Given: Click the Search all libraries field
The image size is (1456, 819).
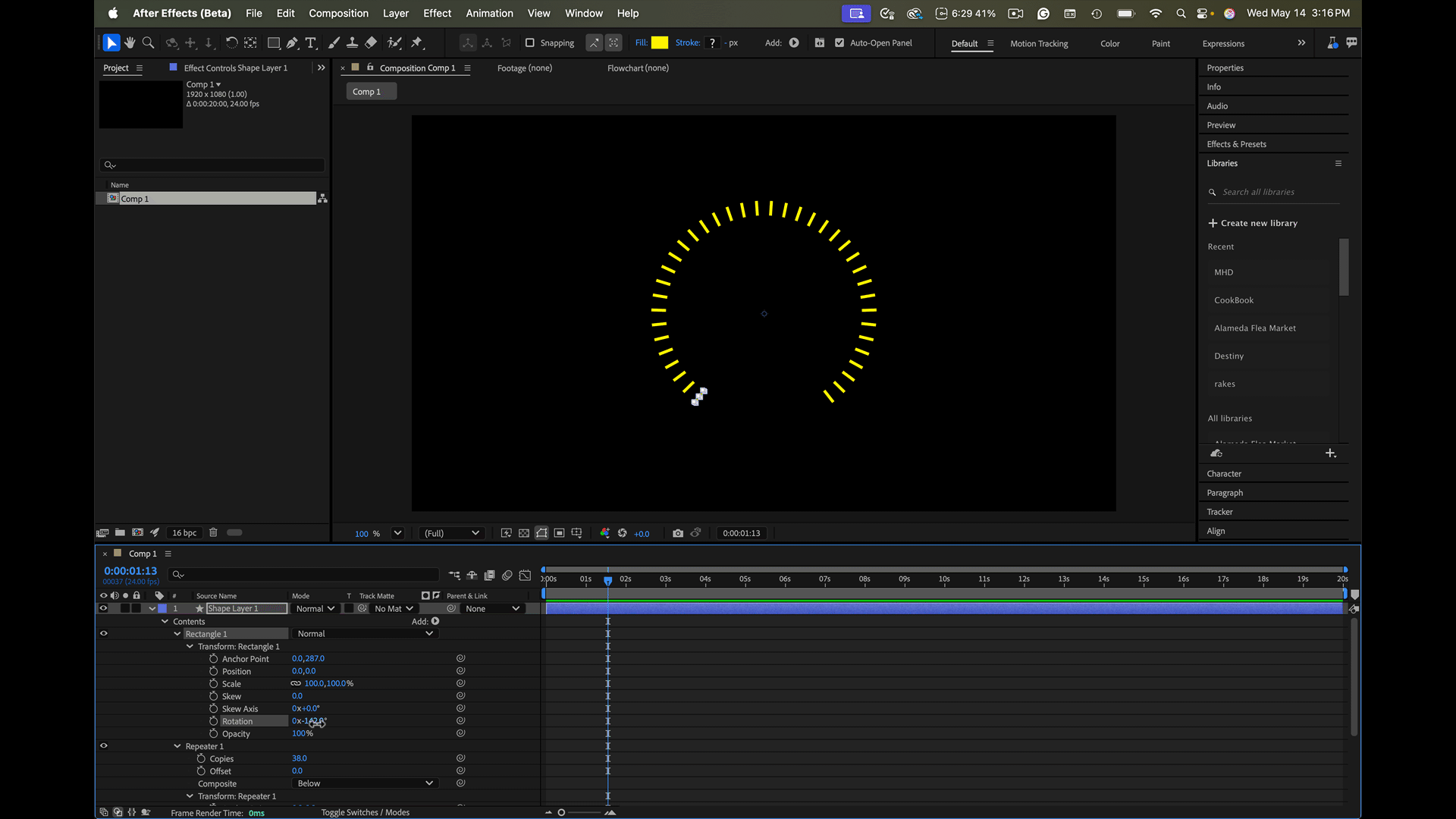Looking at the screenshot, I should (x=1277, y=192).
